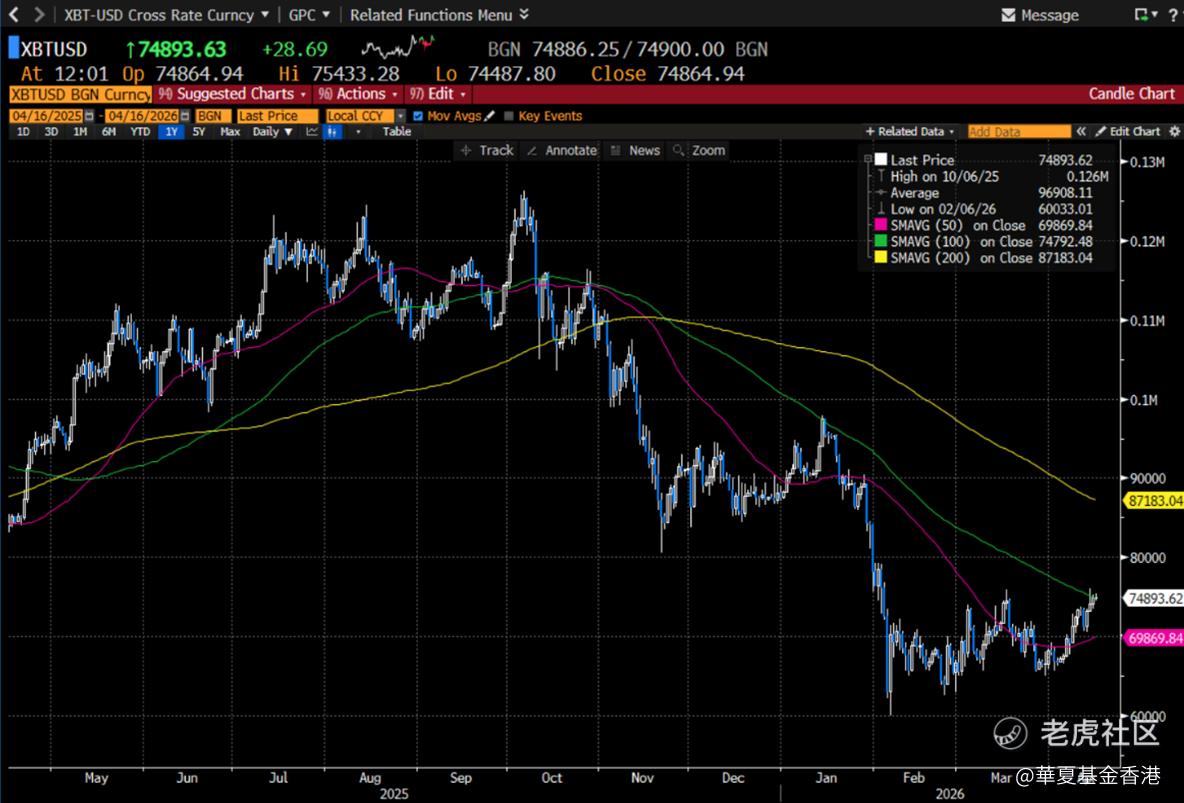Enable the Key Events checkbox
The image size is (1184, 803).
click(509, 116)
